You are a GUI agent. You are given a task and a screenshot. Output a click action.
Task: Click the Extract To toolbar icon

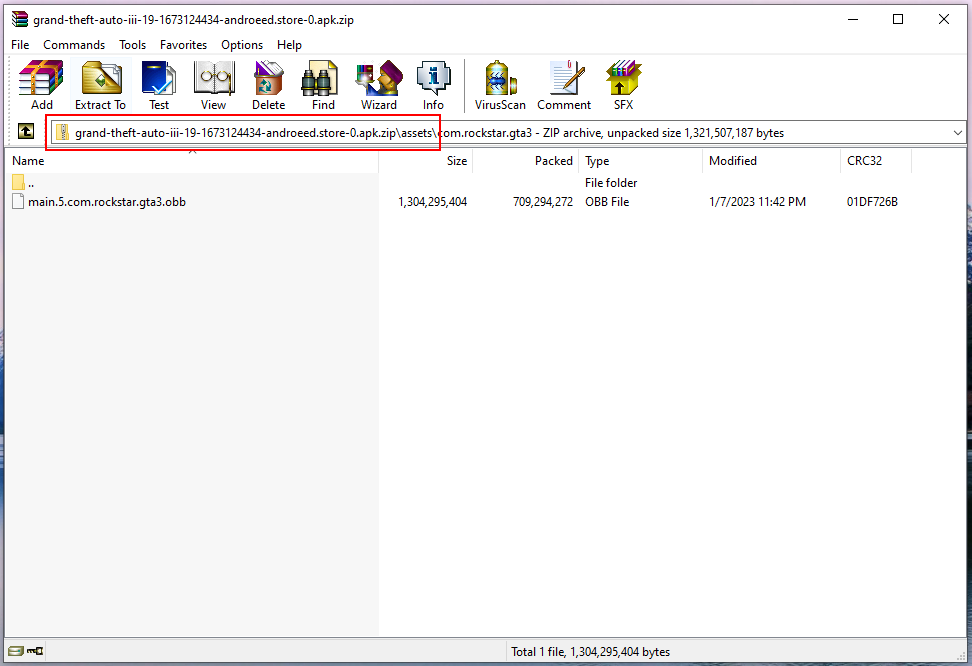click(100, 86)
